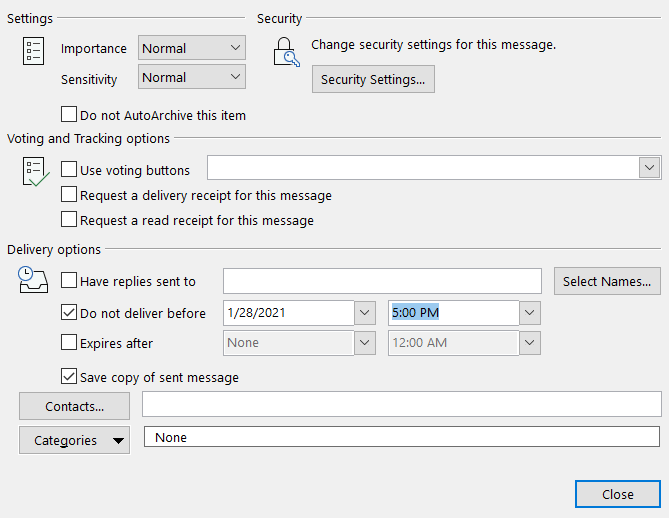
Task: Toggle Have replies sent to checkbox
Action: 69,282
